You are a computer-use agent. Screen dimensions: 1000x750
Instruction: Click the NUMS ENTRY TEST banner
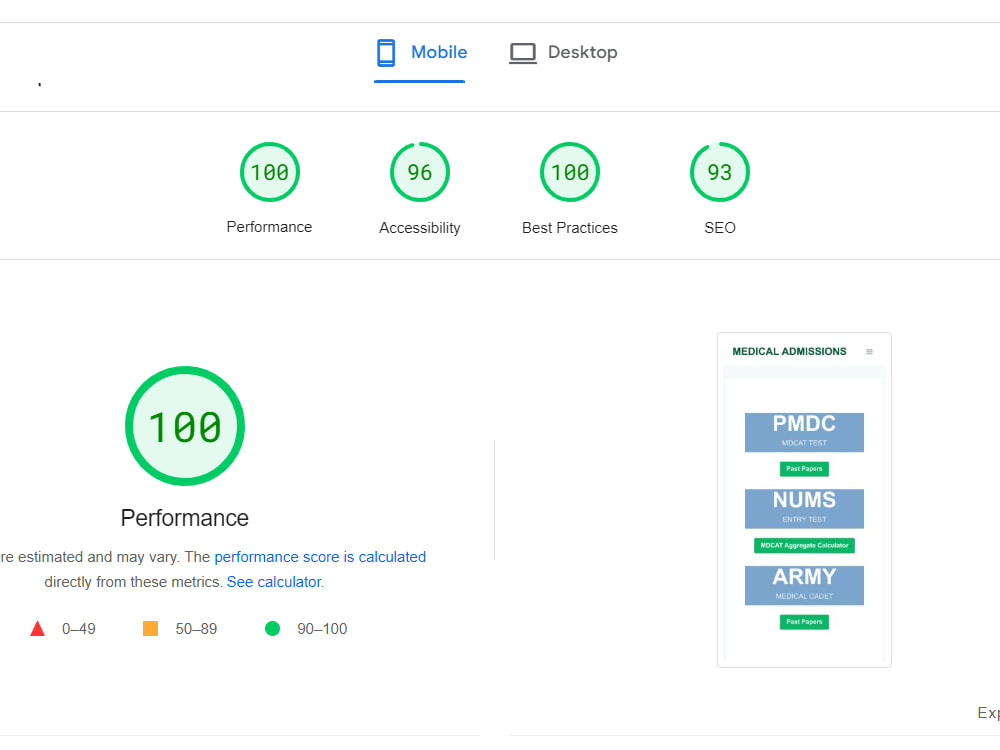[x=804, y=509]
